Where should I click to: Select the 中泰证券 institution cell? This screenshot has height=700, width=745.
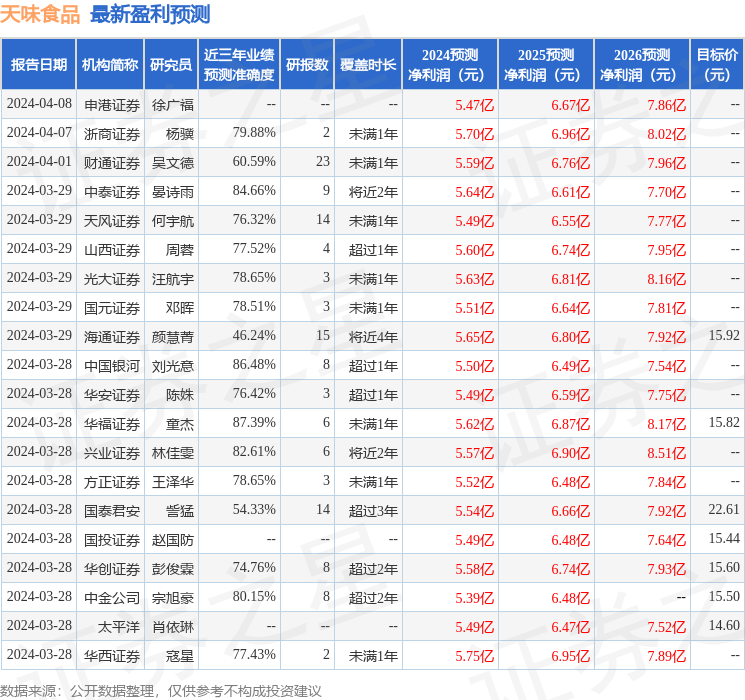pyautogui.click(x=112, y=192)
